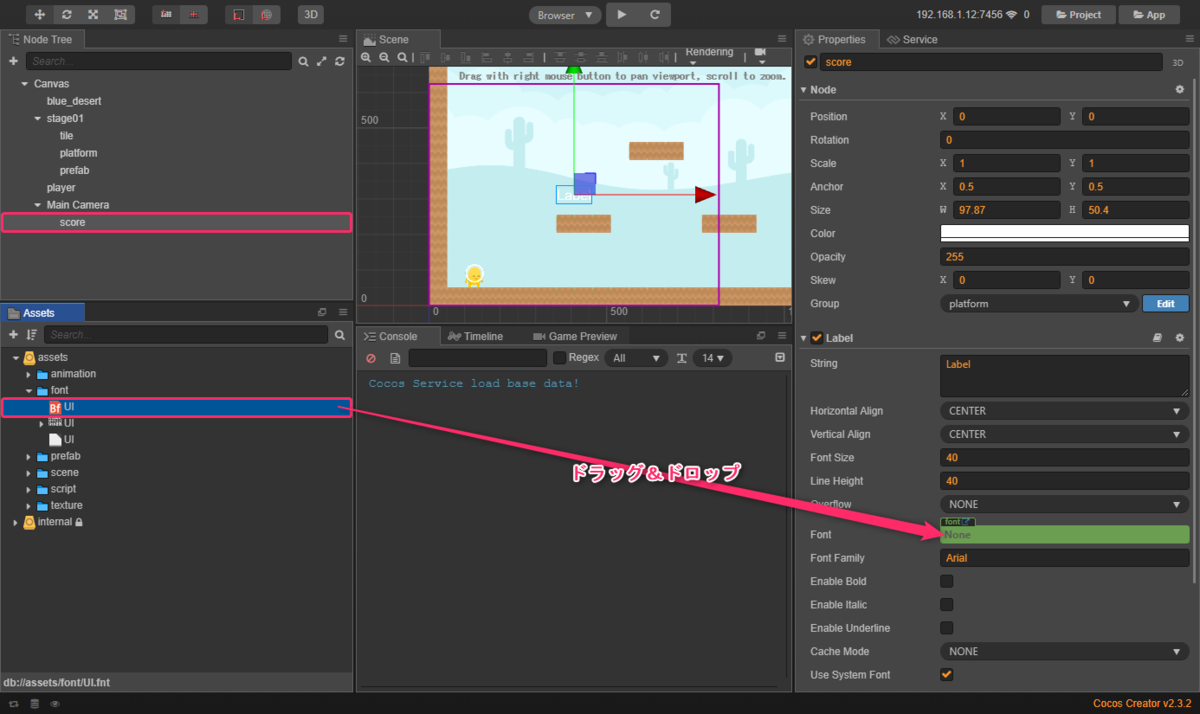This screenshot has height=714, width=1200.
Task: Open the Node Tree panel menu icon
Action: point(343,39)
